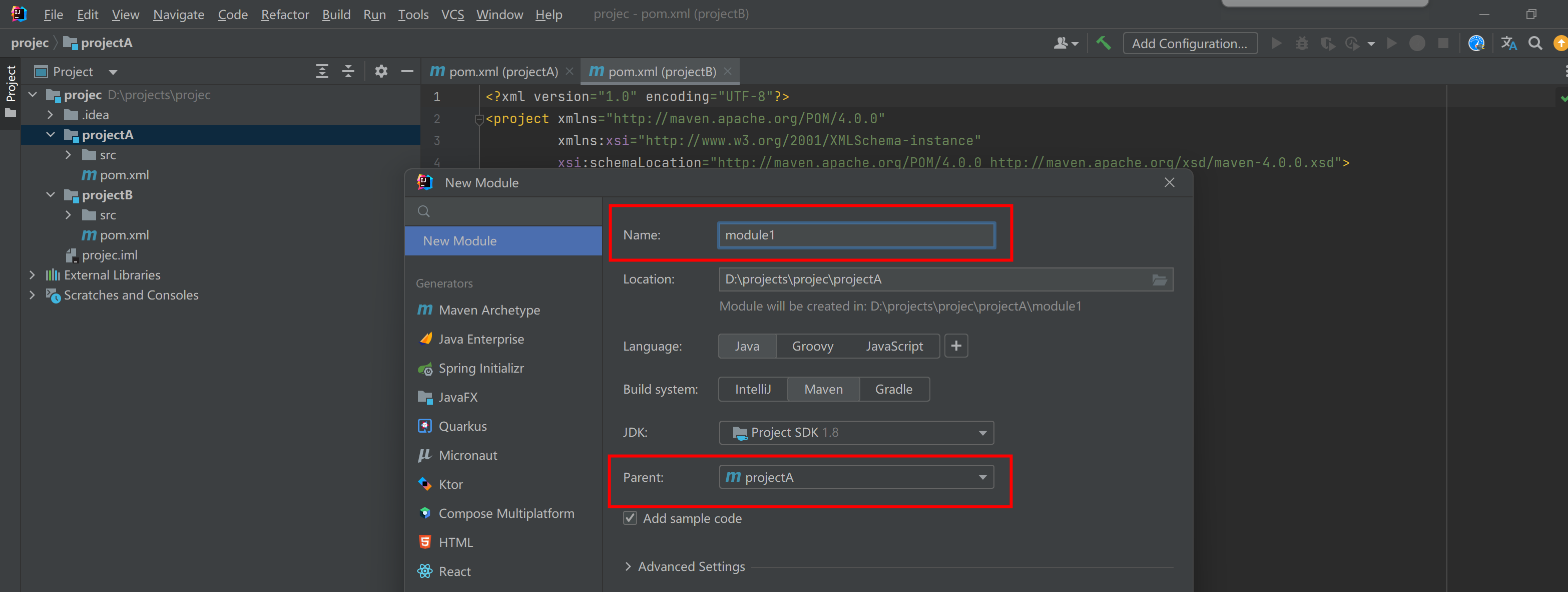Toggle the Add sample code checkbox
This screenshot has width=1568, height=592.
click(x=630, y=518)
